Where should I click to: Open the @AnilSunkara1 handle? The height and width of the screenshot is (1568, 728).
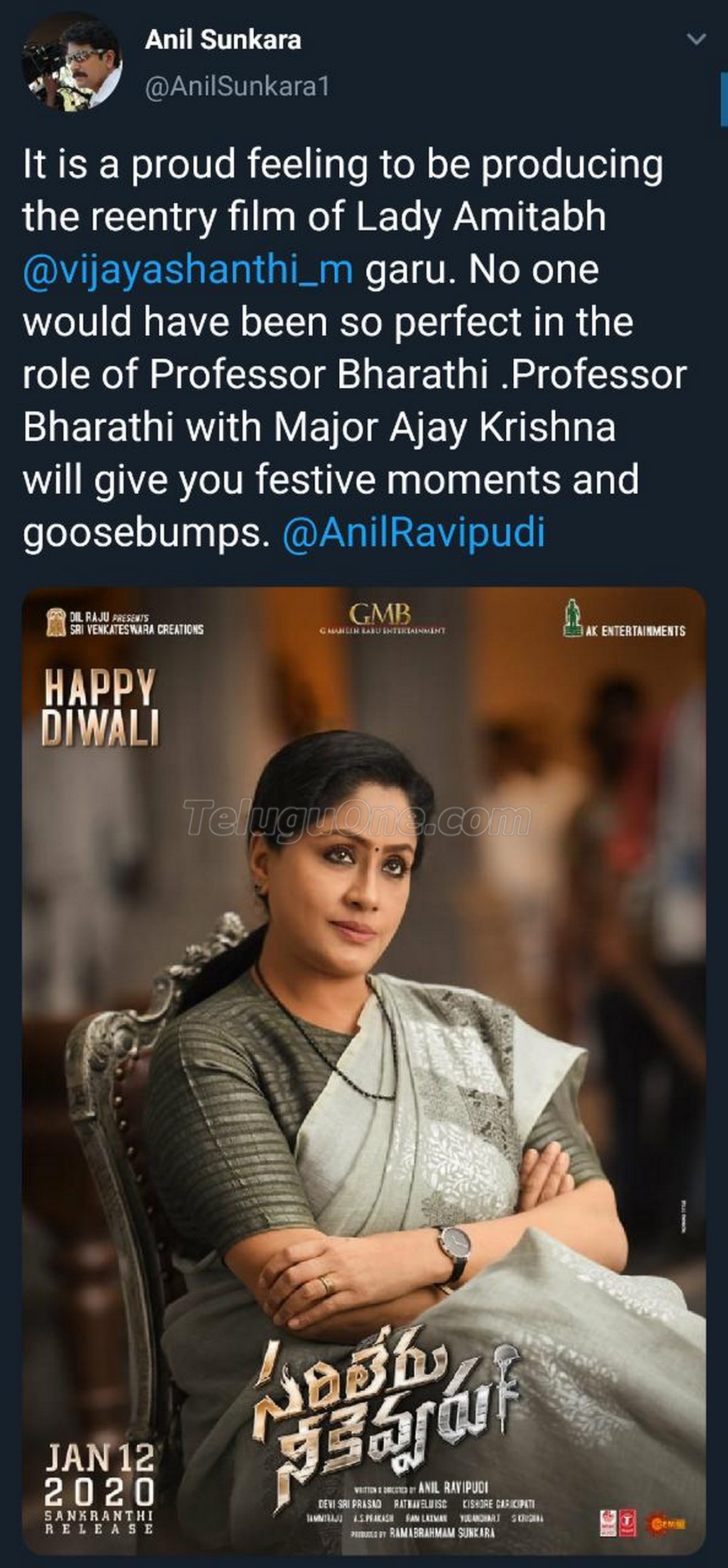[x=237, y=87]
